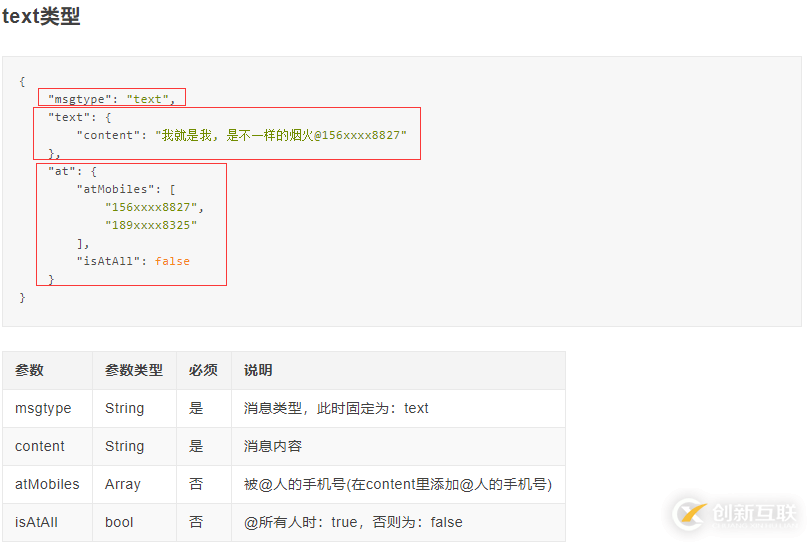Click the 必须 column header
The width and height of the screenshot is (807, 543).
coord(203,370)
